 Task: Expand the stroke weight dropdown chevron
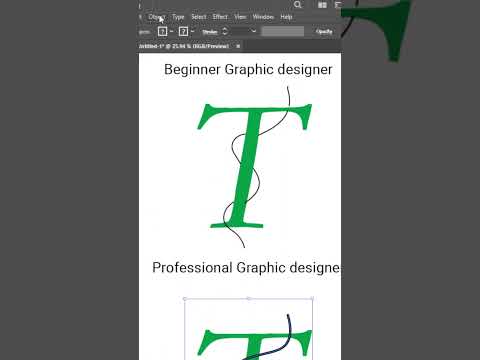coord(254,31)
